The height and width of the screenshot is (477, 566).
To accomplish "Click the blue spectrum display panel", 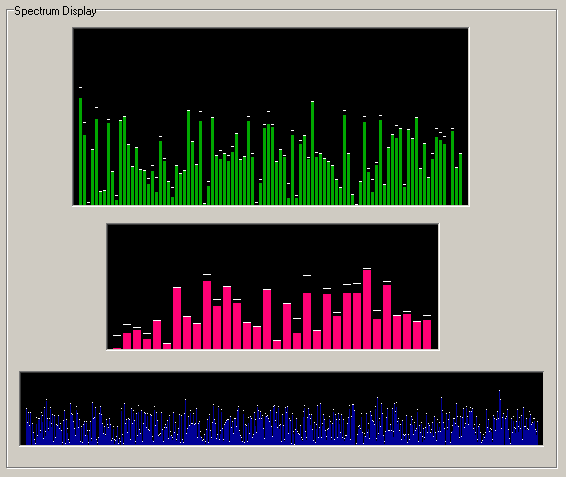I will 282,408.
